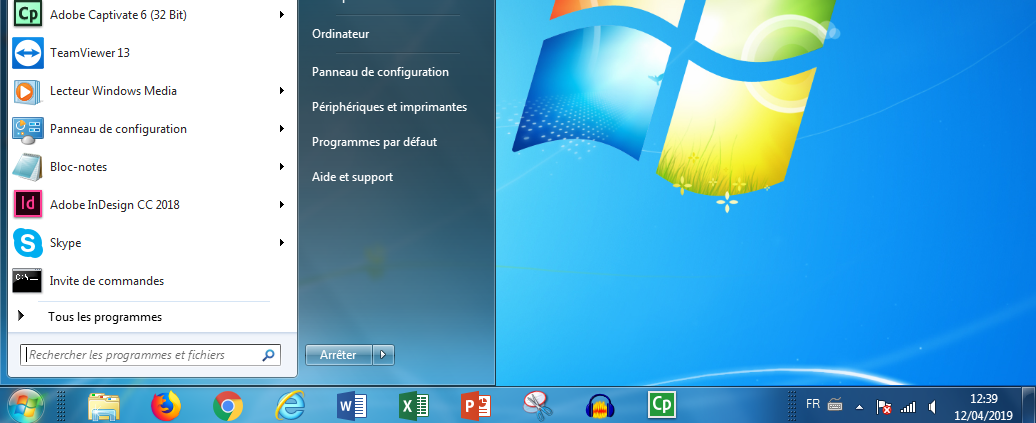The image size is (1036, 423).
Task: Open Panneau de configuration in right pane
Action: (381, 72)
